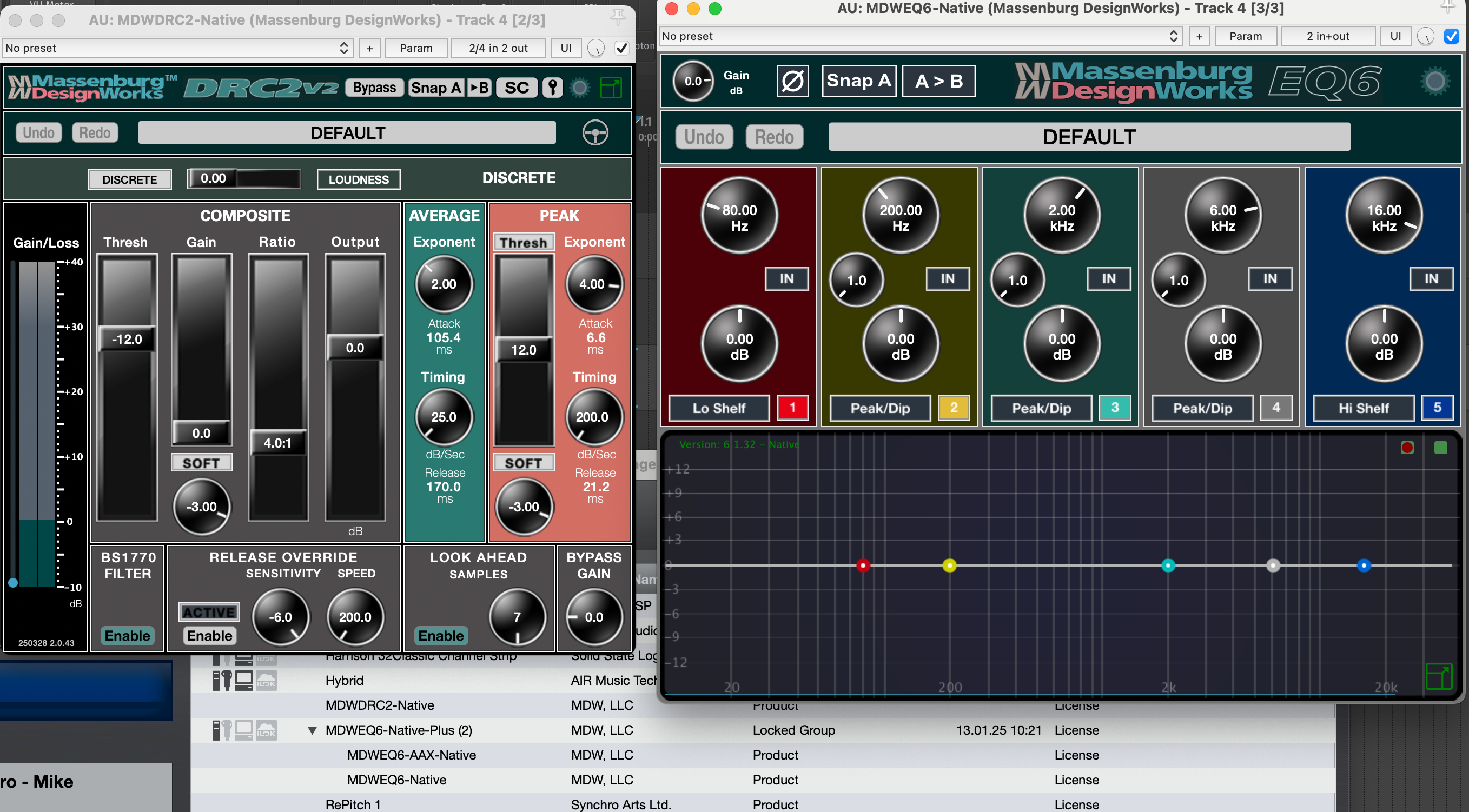Screen dimensions: 1469x812
Task: Click the EQ6 Gain 0.0 dB knob
Action: click(693, 81)
